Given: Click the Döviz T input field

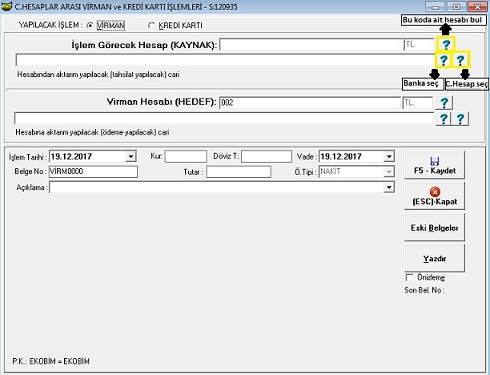Looking at the screenshot, I should coord(266,156).
